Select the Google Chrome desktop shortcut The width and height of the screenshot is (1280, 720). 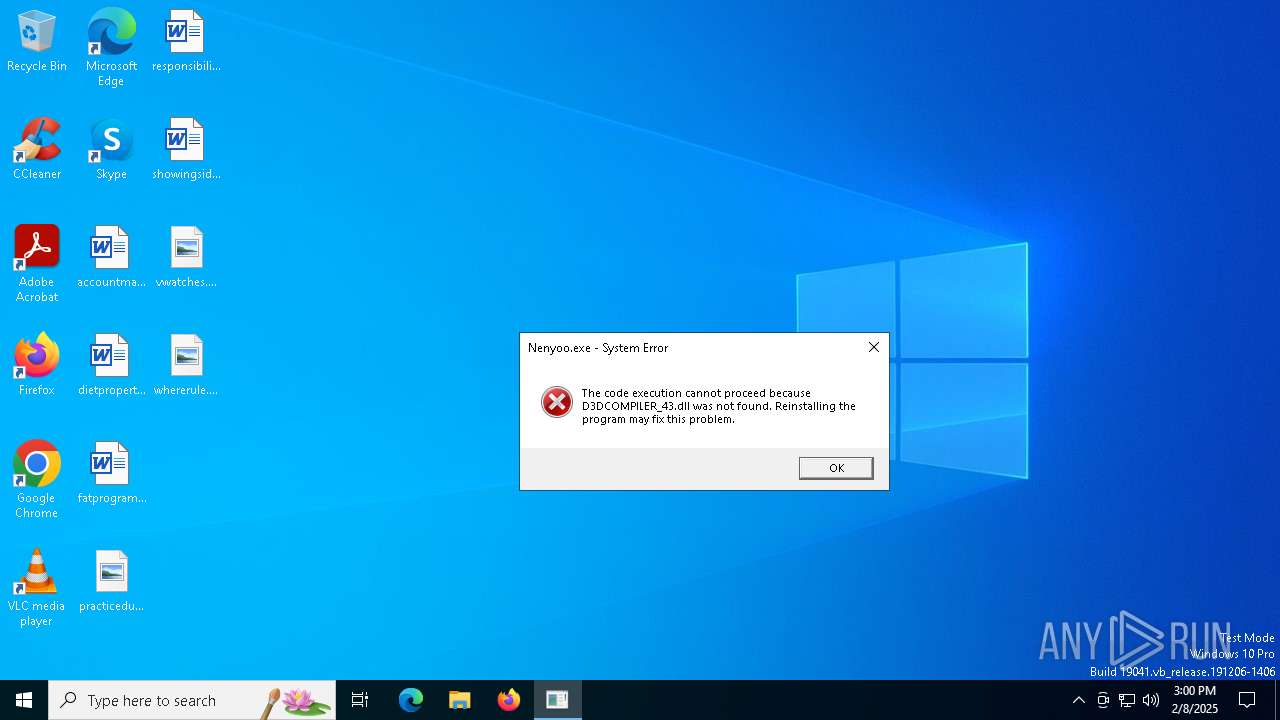pyautogui.click(x=37, y=480)
